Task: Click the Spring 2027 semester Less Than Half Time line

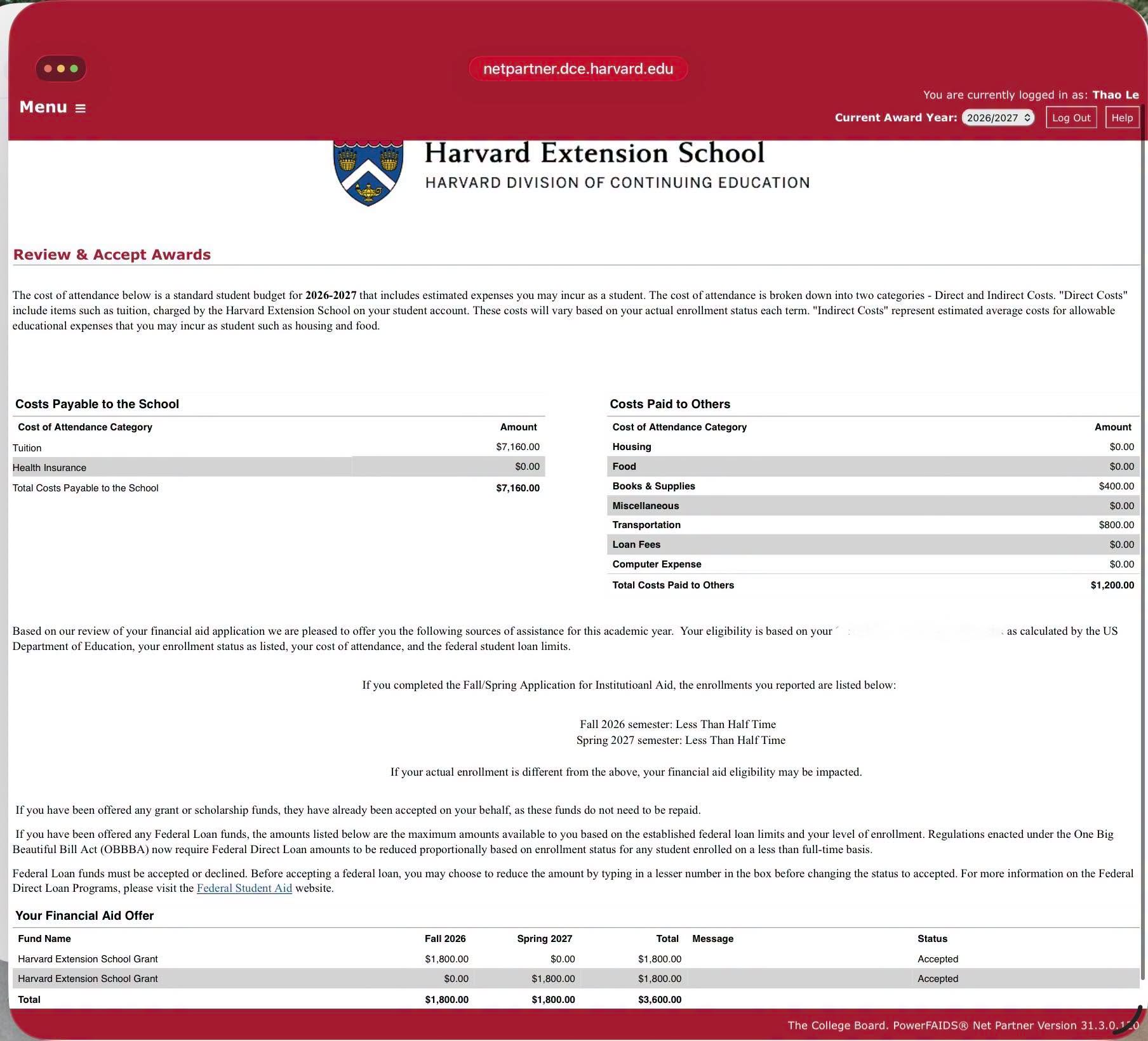Action: (x=681, y=740)
